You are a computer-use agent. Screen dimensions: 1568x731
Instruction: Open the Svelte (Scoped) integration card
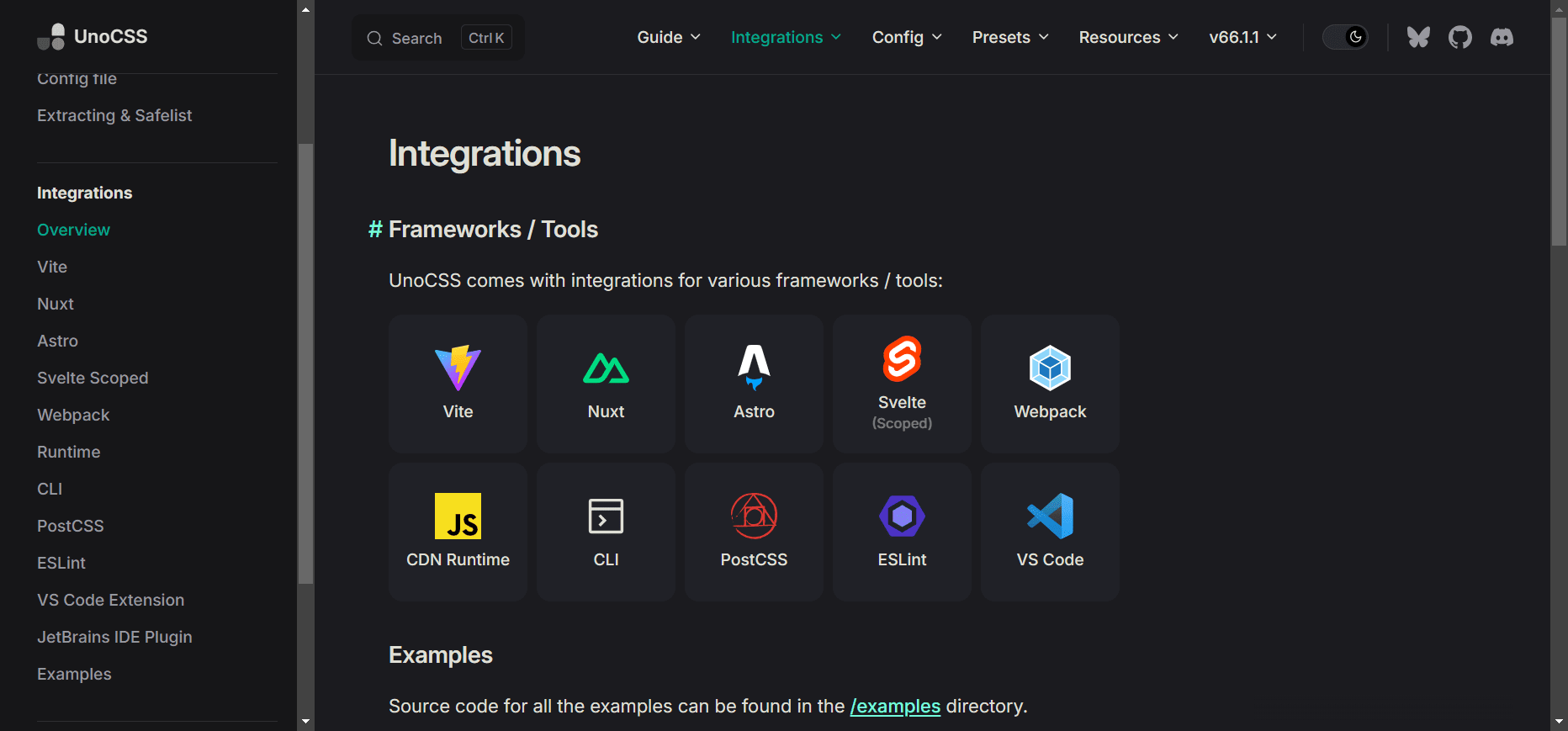[902, 384]
